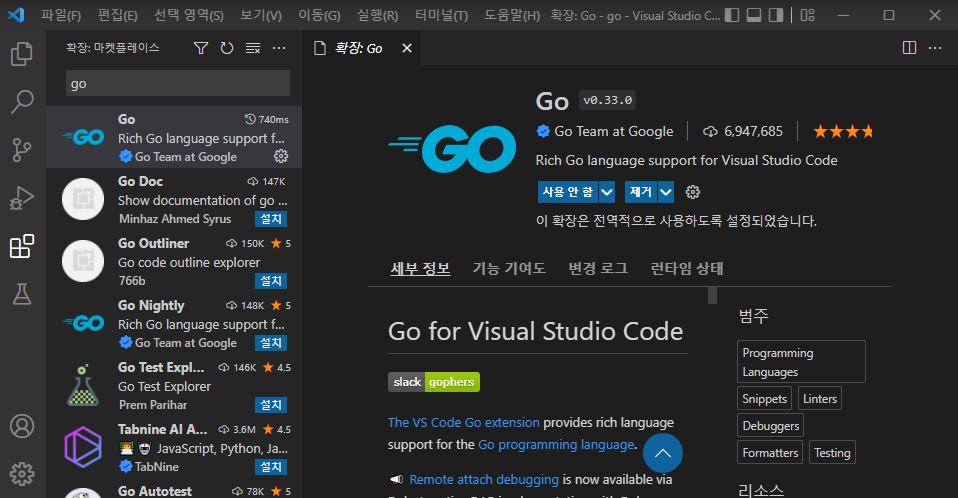The height and width of the screenshot is (498, 958).
Task: Switch to the 변경 로그 tab
Action: pyautogui.click(x=598, y=268)
